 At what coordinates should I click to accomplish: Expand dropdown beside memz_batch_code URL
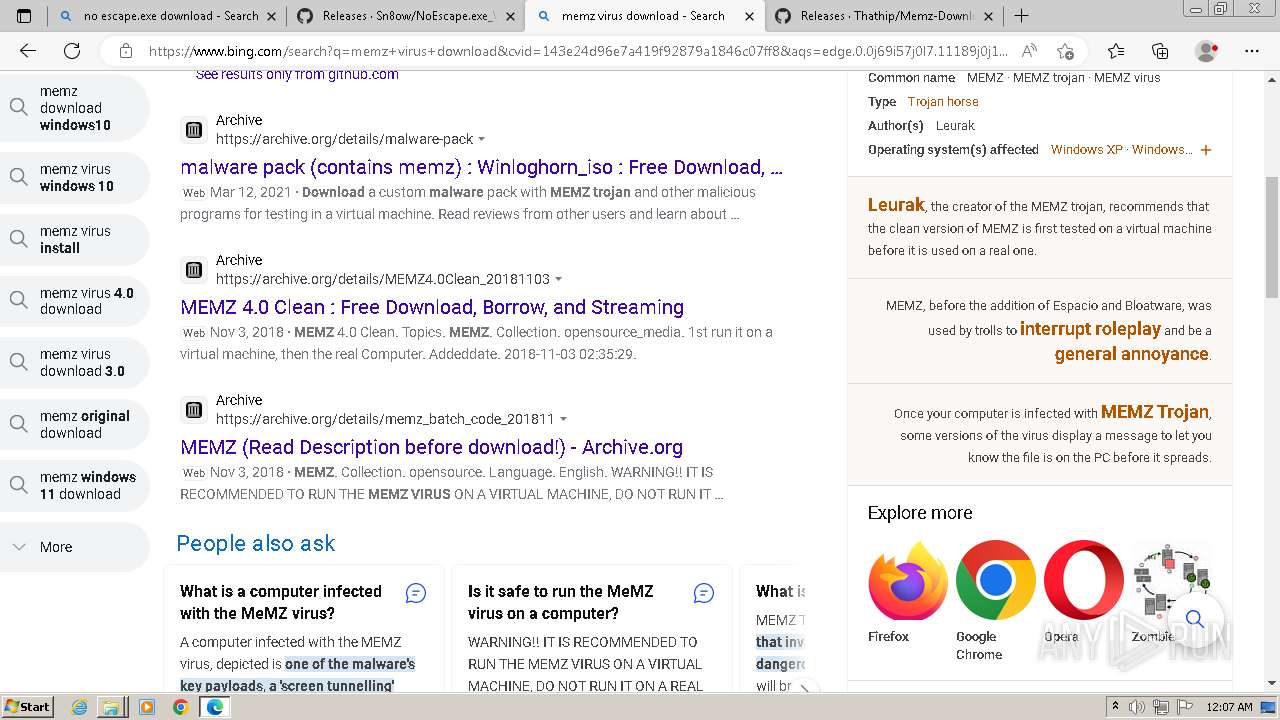(x=563, y=420)
